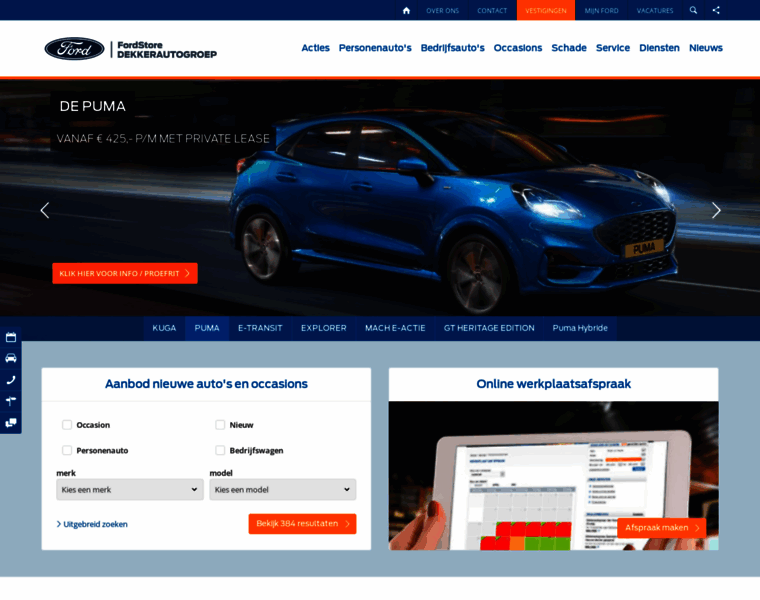Viewport: 760px width, 600px height.
Task: Click the FordStore Dekkerautogroep logo text
Action: (x=167, y=49)
